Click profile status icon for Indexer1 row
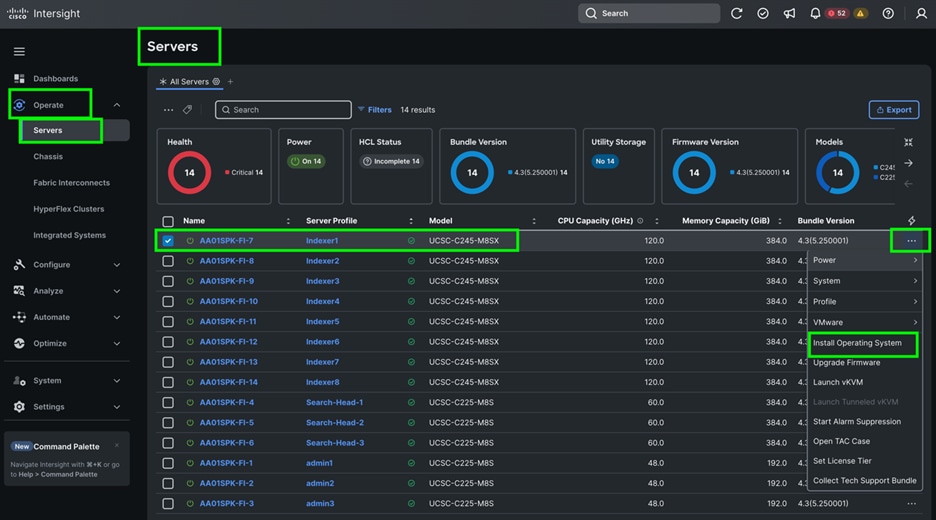The height and width of the screenshot is (520, 936). click(411, 241)
